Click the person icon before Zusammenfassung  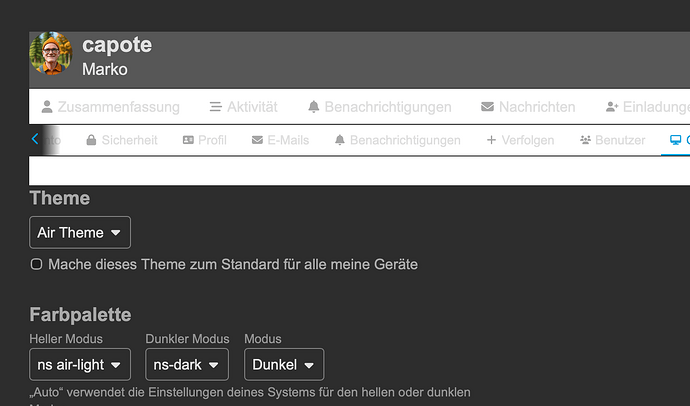(47, 107)
